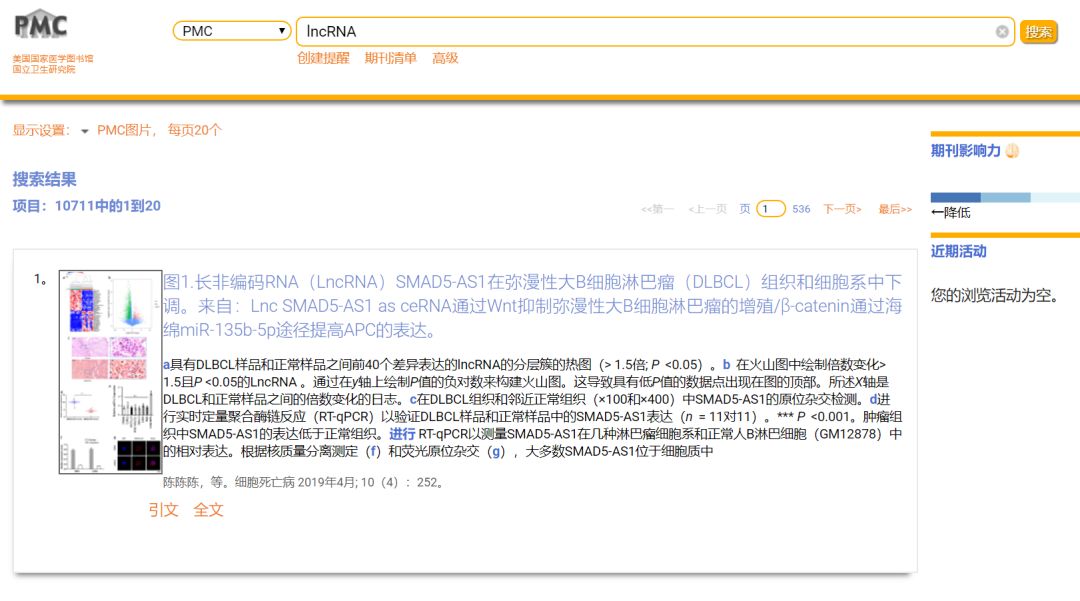Edit the page number field
This screenshot has height=601, width=1080.
coord(770,209)
